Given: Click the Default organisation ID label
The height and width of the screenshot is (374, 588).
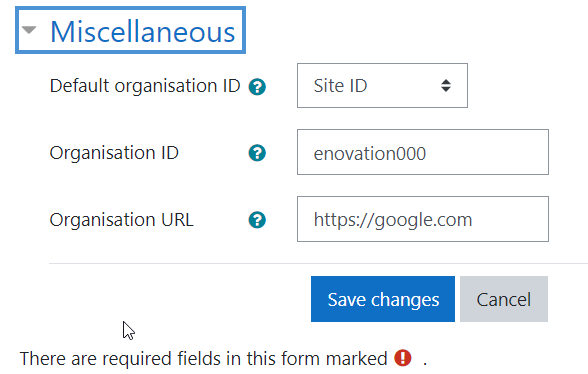Looking at the screenshot, I should pyautogui.click(x=145, y=86).
